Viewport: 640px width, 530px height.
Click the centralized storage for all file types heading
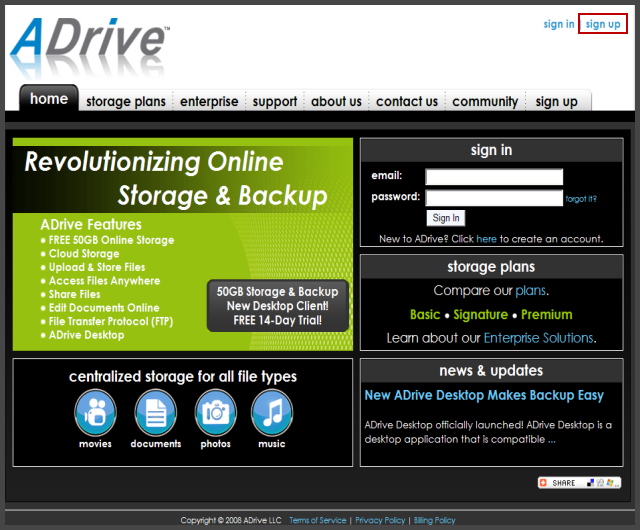tap(182, 376)
